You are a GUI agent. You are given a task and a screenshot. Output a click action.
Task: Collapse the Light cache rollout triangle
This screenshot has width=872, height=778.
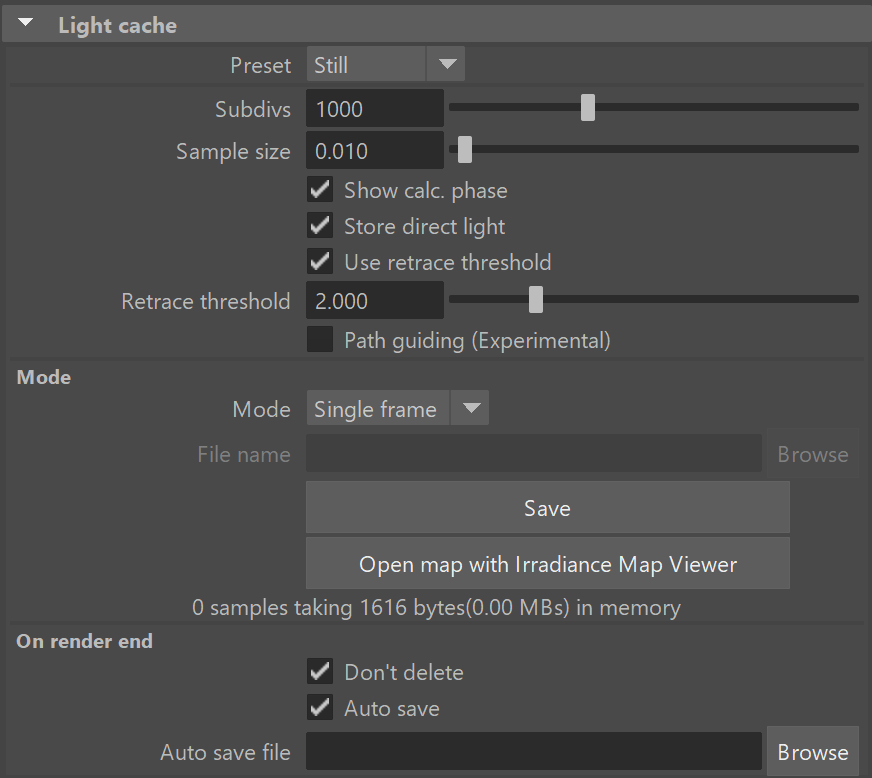pos(26,23)
